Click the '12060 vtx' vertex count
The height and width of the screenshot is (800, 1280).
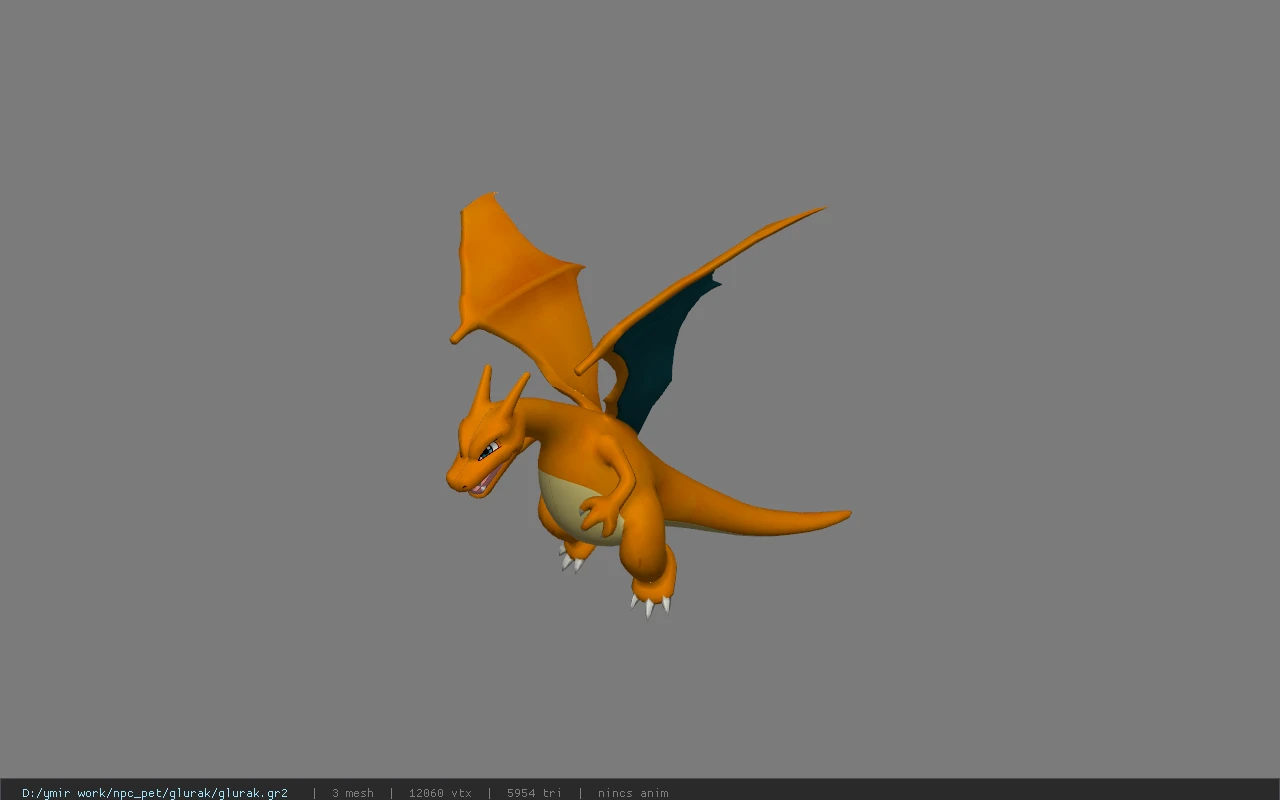(440, 793)
